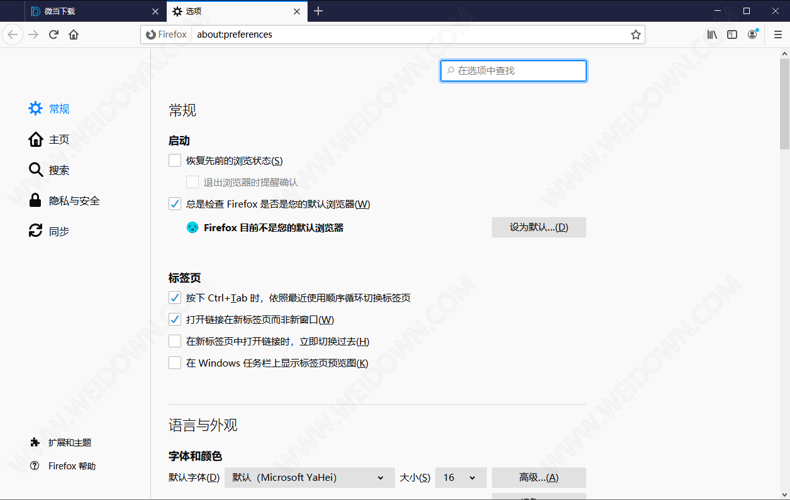Click the 主页 house icon in the sidebar
Viewport: 790px width, 500px height.
click(35, 139)
